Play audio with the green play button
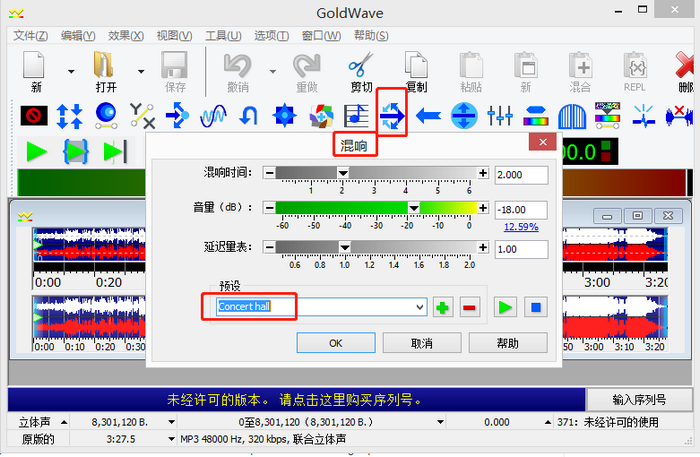The width and height of the screenshot is (700, 457). (x=37, y=152)
